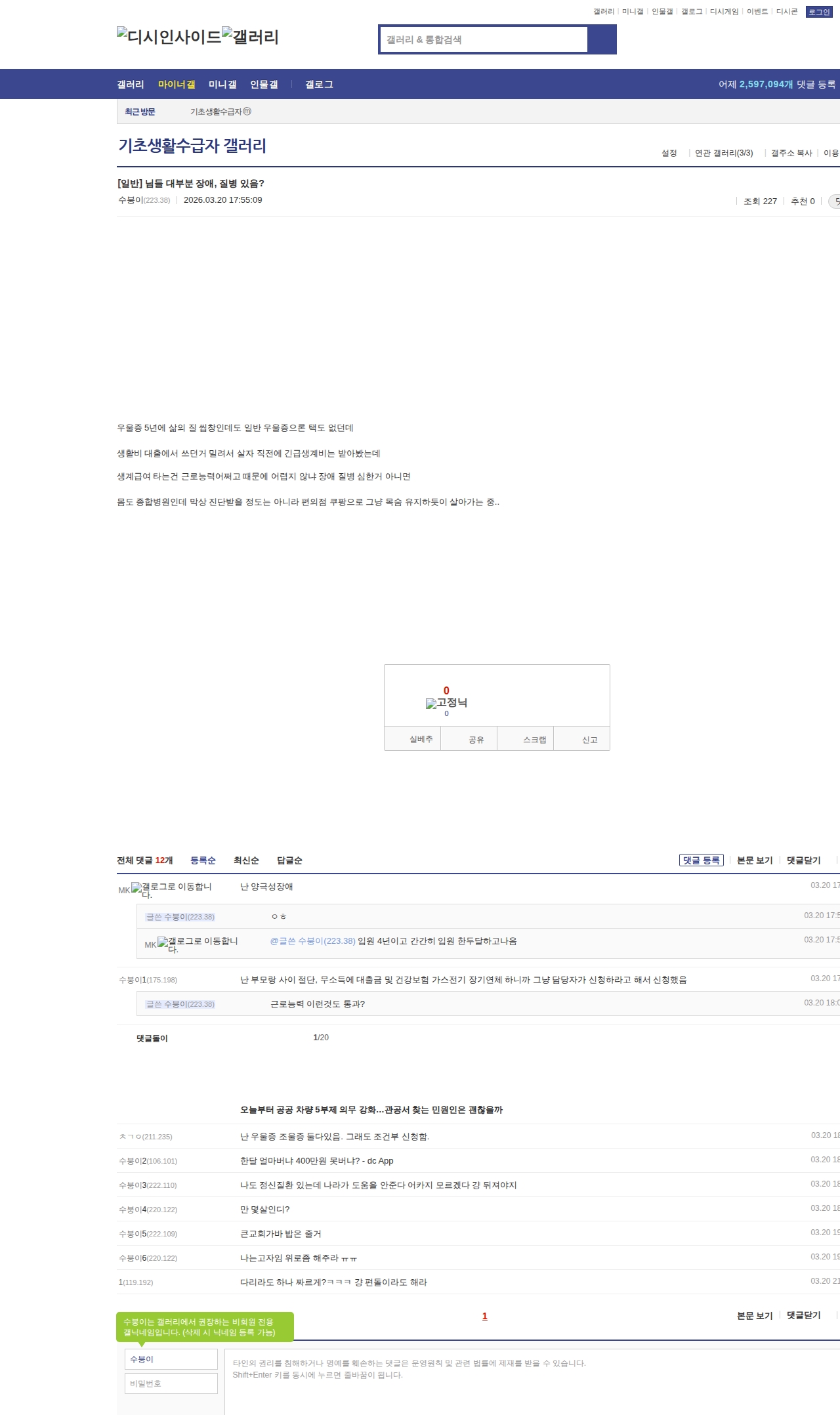The image size is (840, 1415).
Task: Open the 설정 dropdown
Action: click(669, 153)
